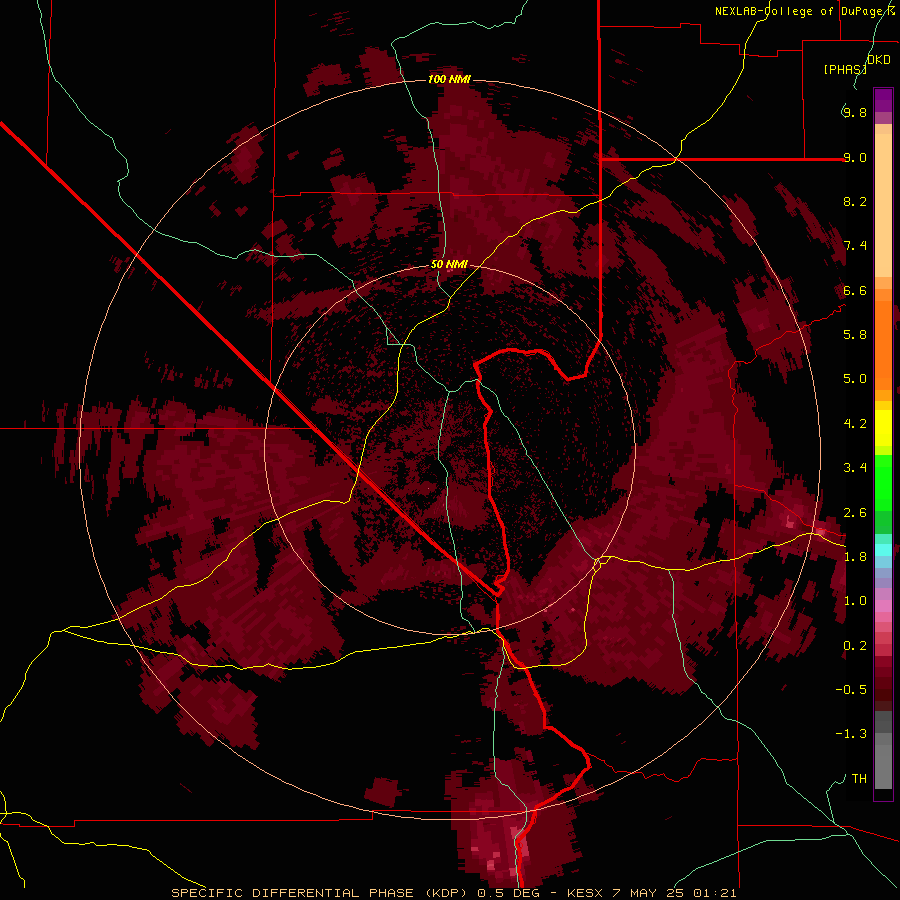Screen dimensions: 900x900
Task: Click the 9.0 scale value
Action: [855, 157]
